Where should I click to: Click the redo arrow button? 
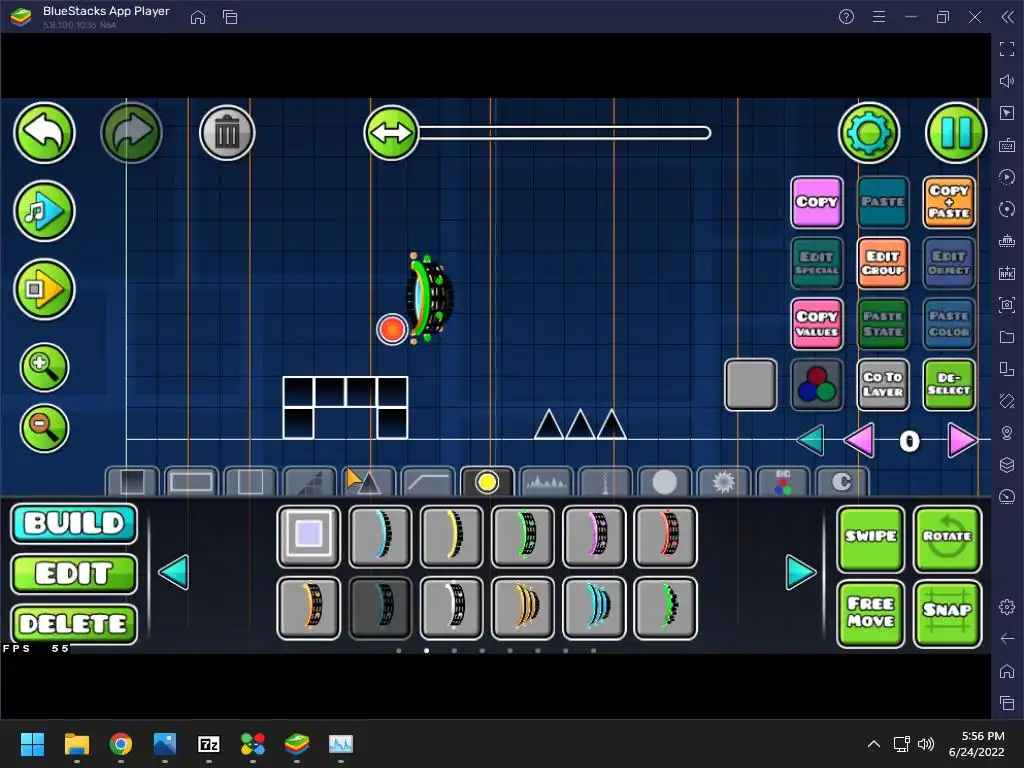coord(131,133)
